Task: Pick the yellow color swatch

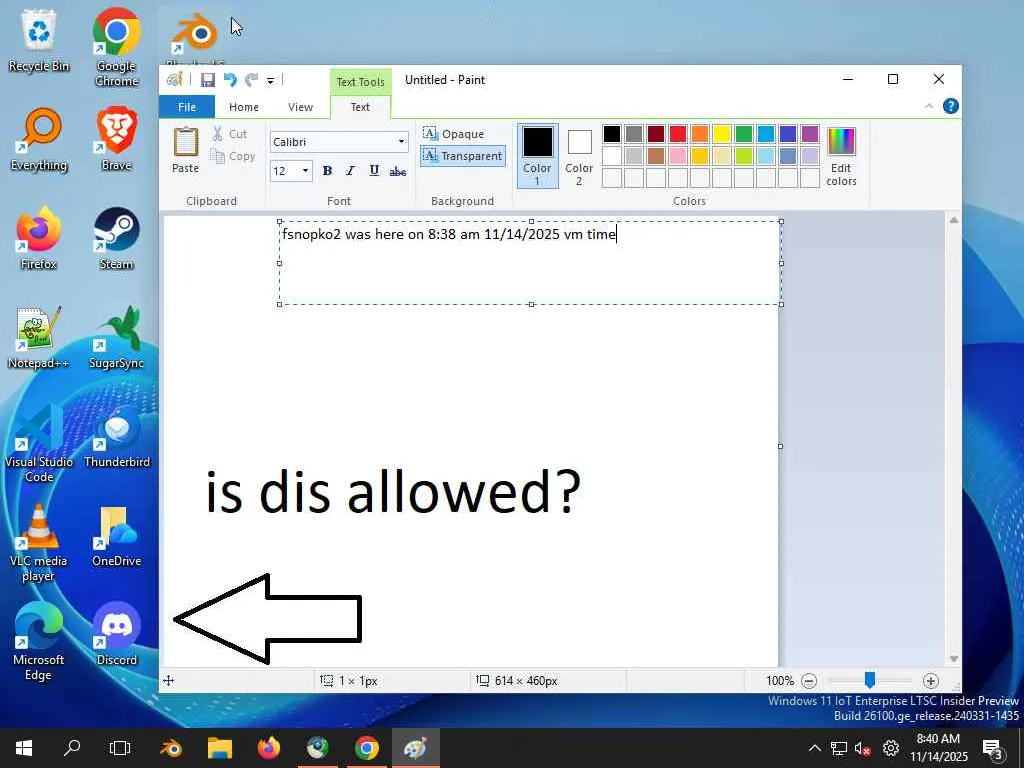Action: (x=722, y=134)
